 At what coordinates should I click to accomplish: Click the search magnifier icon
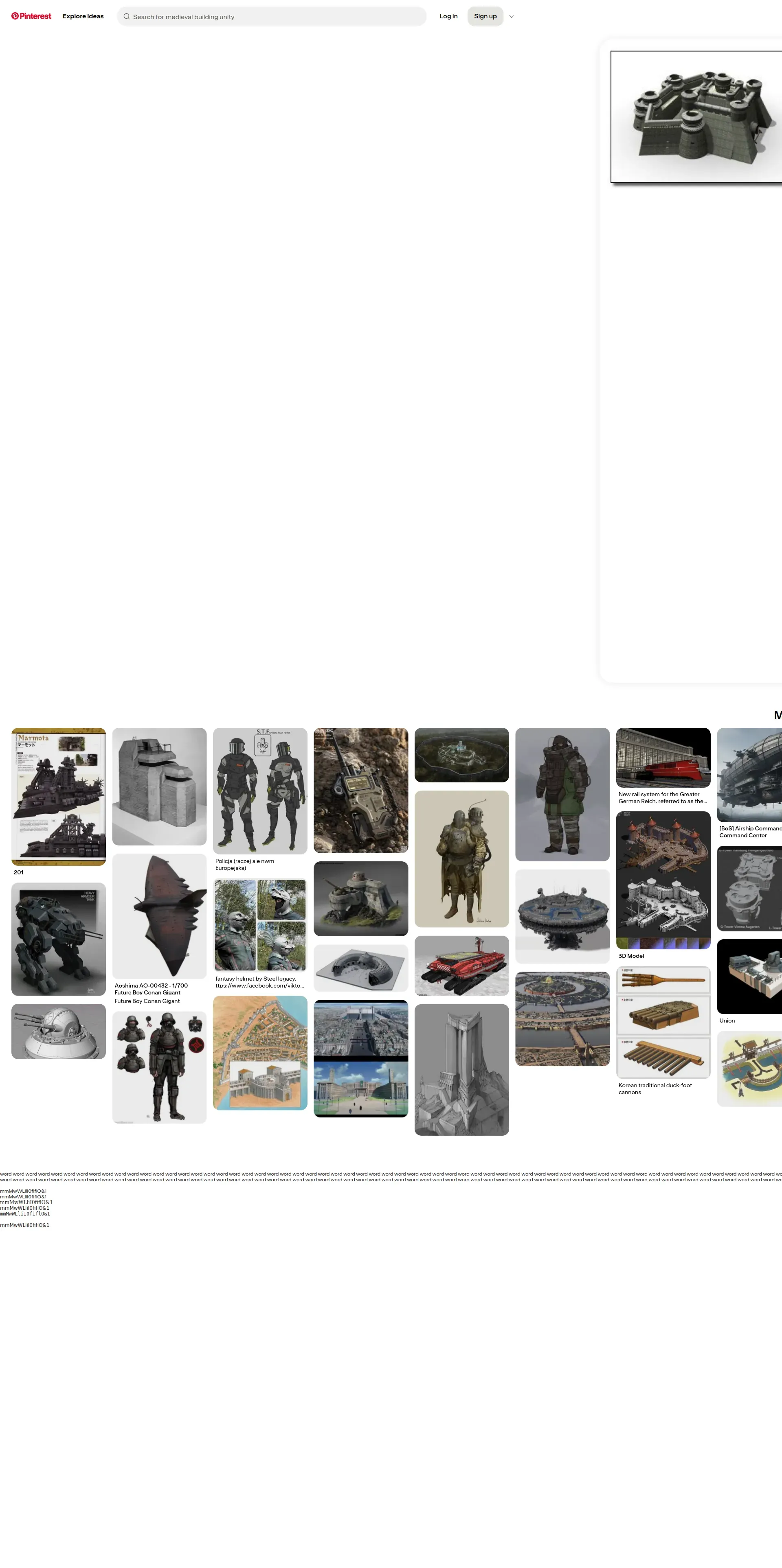click(127, 16)
